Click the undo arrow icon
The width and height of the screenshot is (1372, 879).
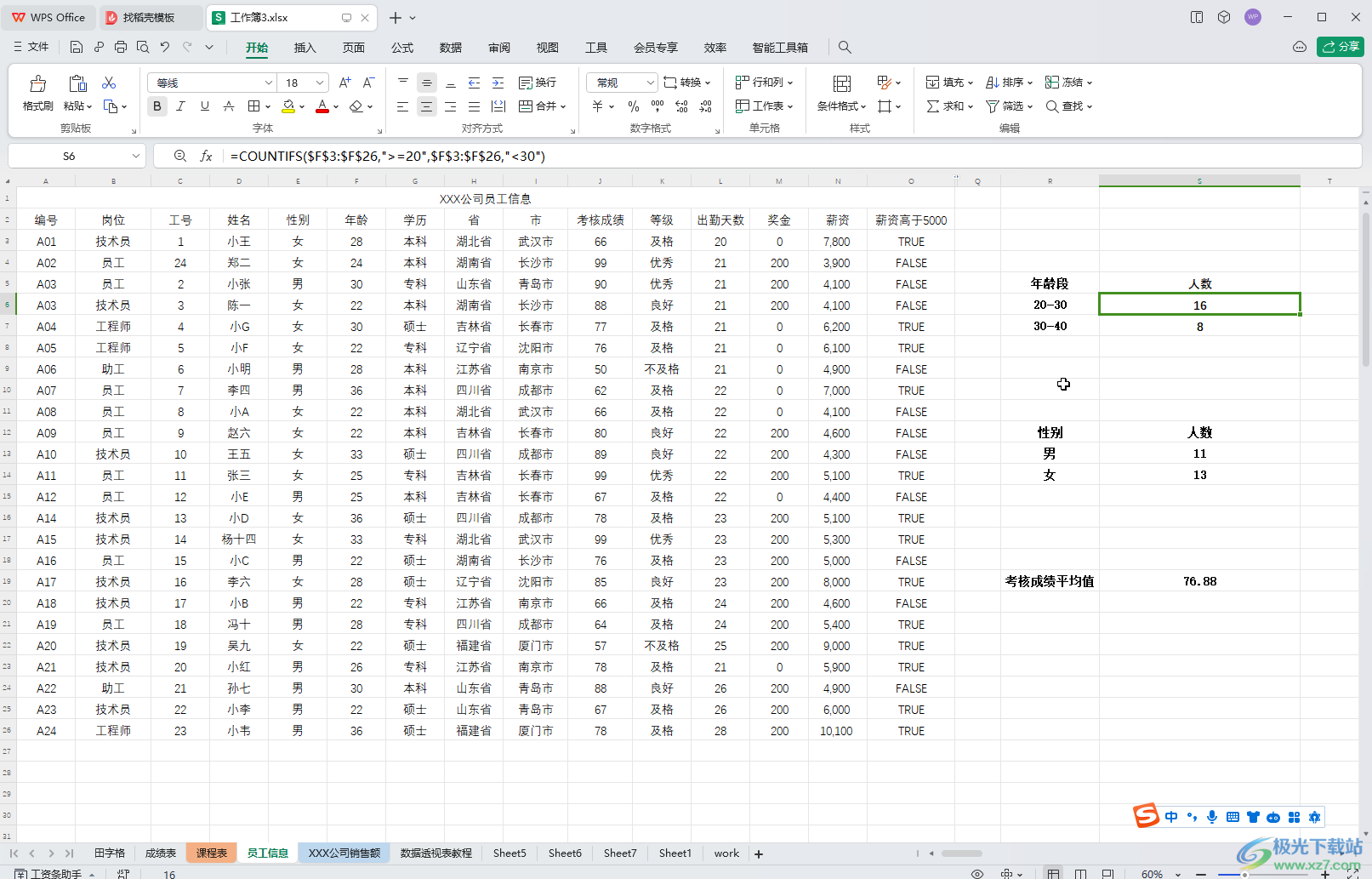pyautogui.click(x=165, y=48)
